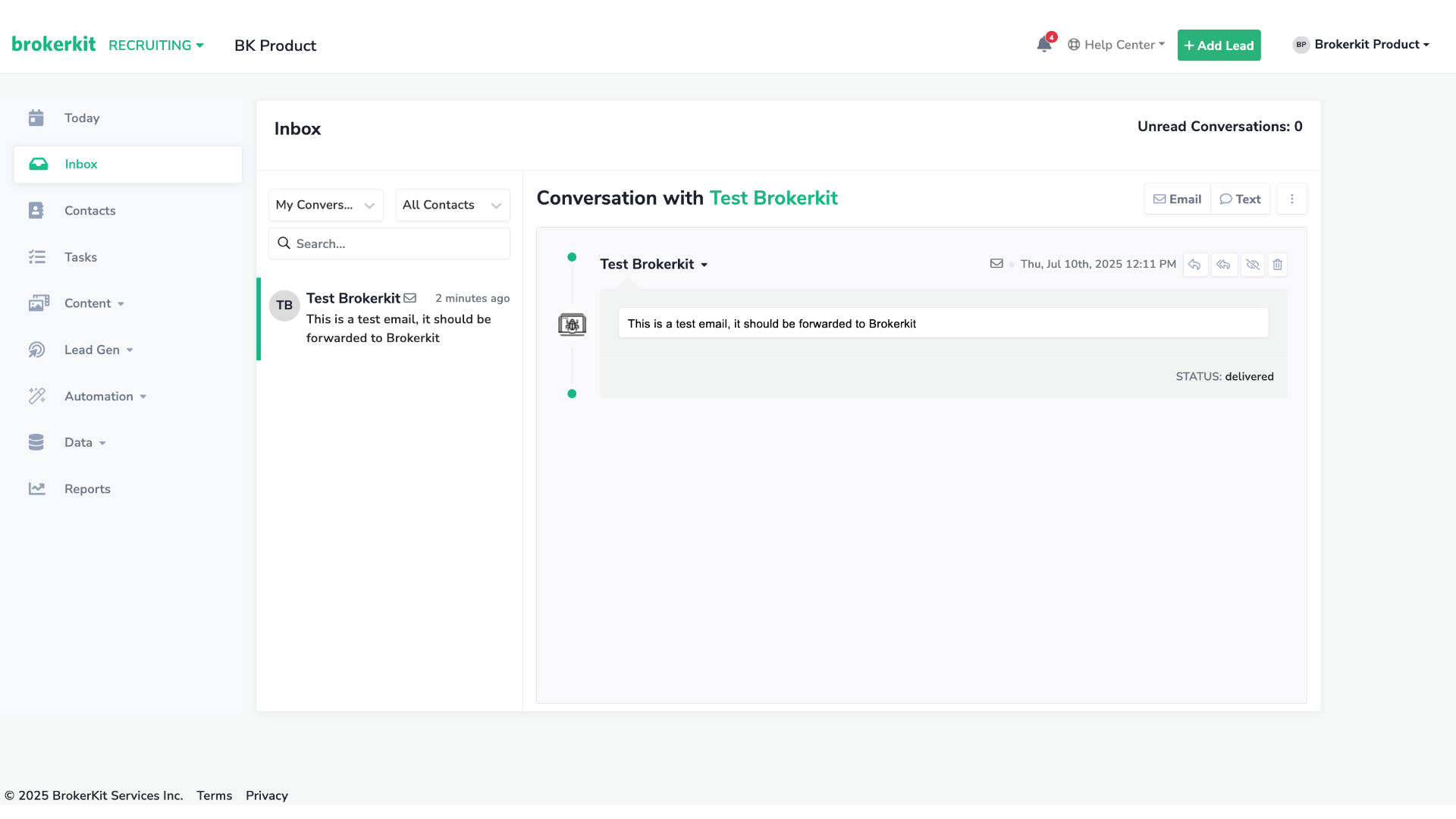Reply to the Test Brokerkit email

[1195, 265]
